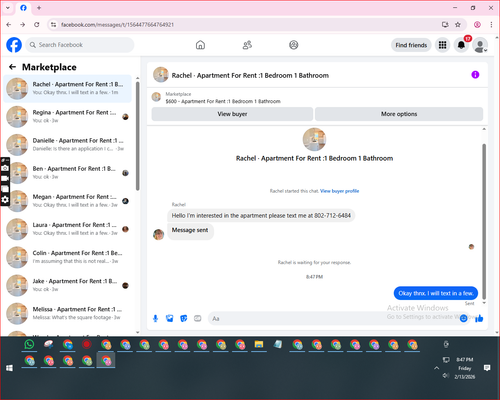Viewport: 500px width, 400px height.
Task: Open the Chrome three-dot menu
Action: pos(491,25)
